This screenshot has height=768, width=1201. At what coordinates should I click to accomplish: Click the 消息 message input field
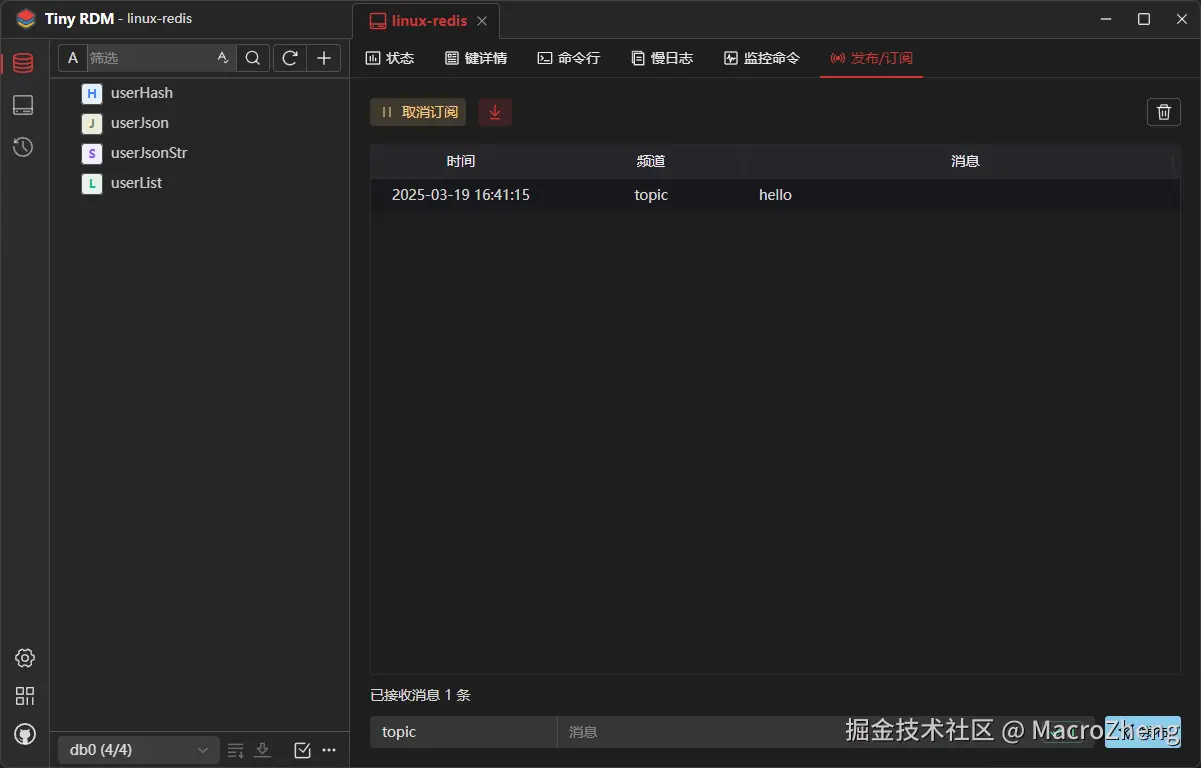[825, 732]
